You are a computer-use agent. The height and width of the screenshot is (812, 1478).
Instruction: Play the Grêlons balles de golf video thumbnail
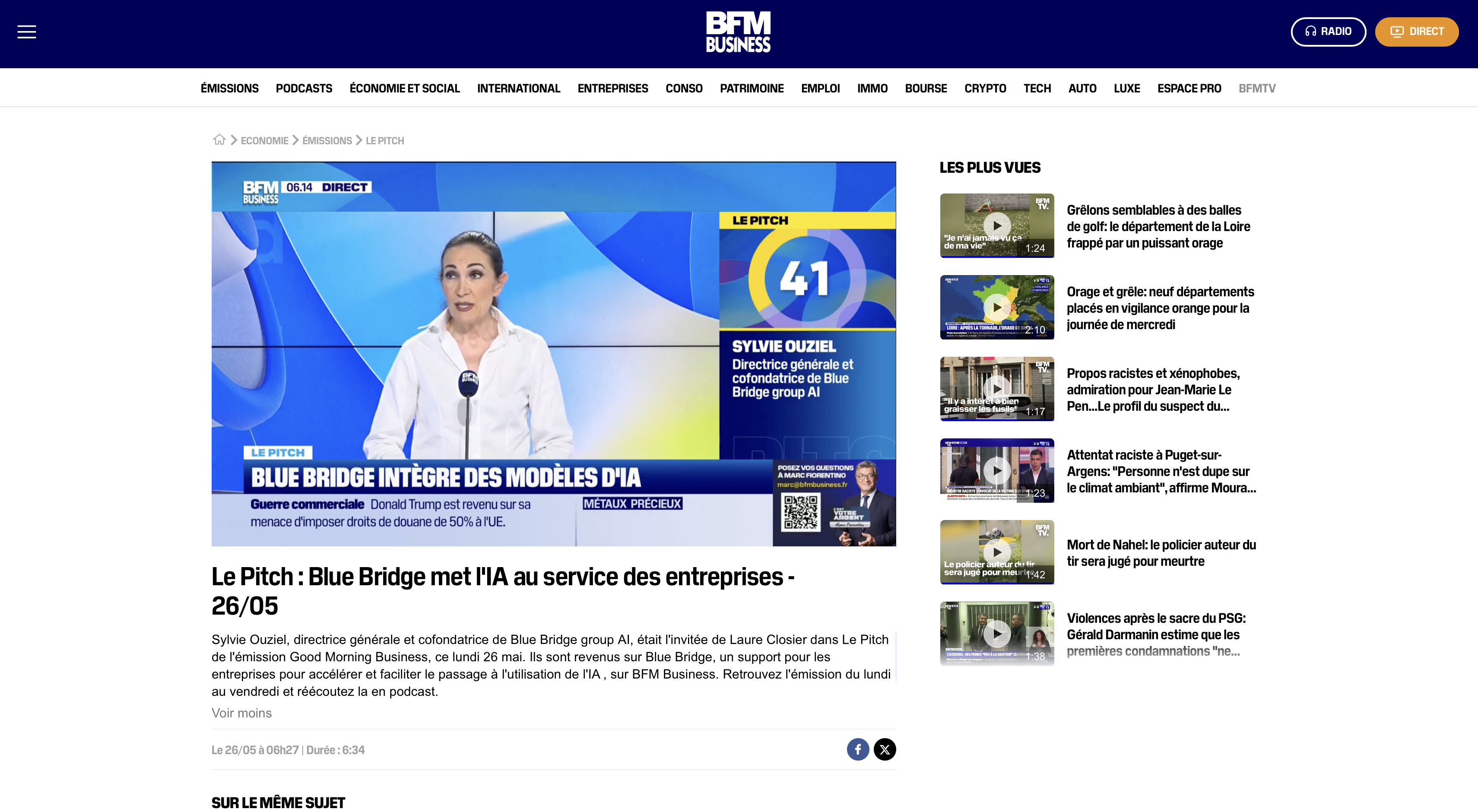(x=997, y=225)
